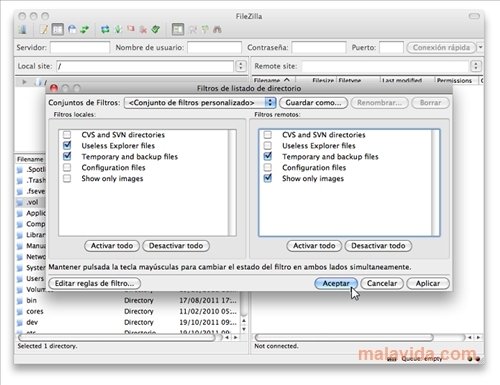The width and height of the screenshot is (500, 385).
Task: Toggle local directory tree view icon
Action: pyautogui.click(x=58, y=30)
